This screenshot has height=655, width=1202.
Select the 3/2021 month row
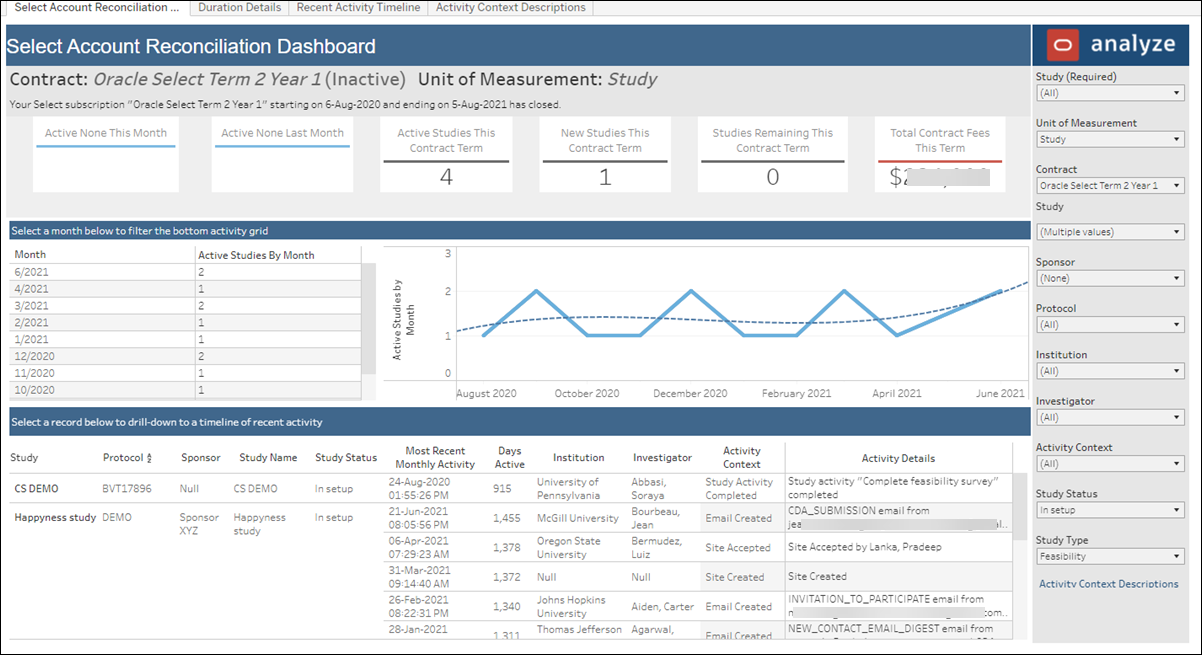185,305
